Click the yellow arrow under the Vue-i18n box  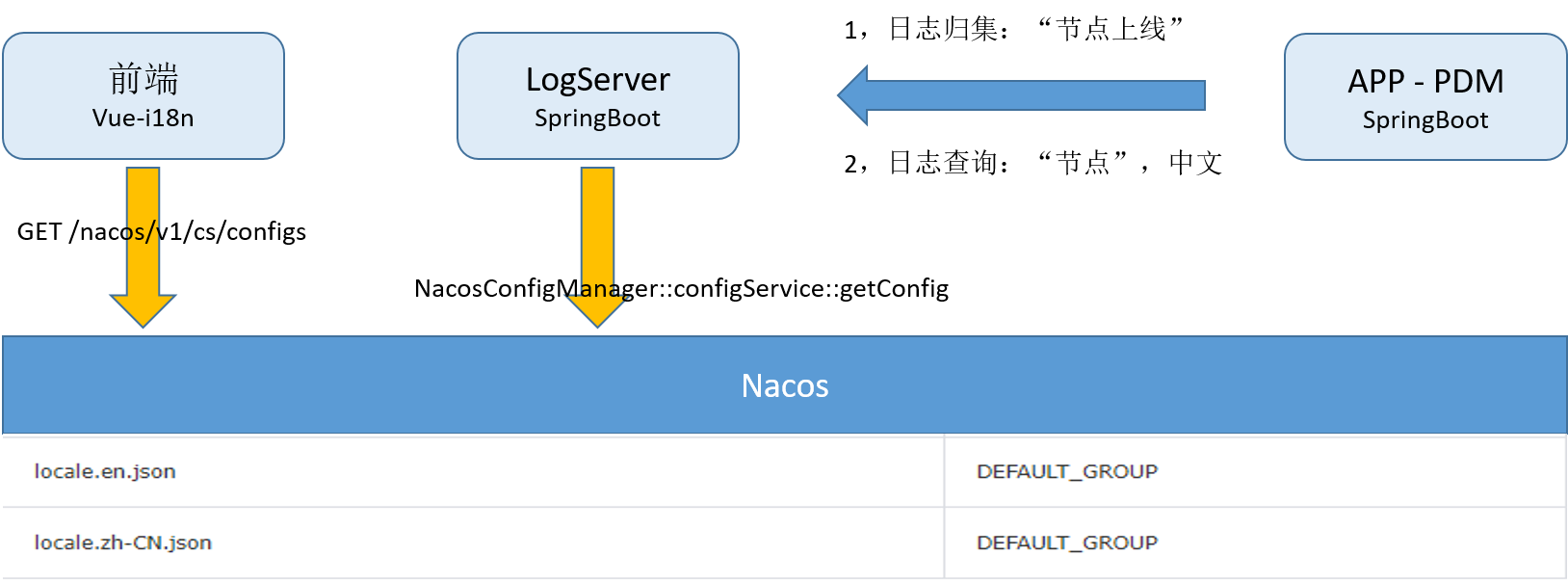point(143,247)
